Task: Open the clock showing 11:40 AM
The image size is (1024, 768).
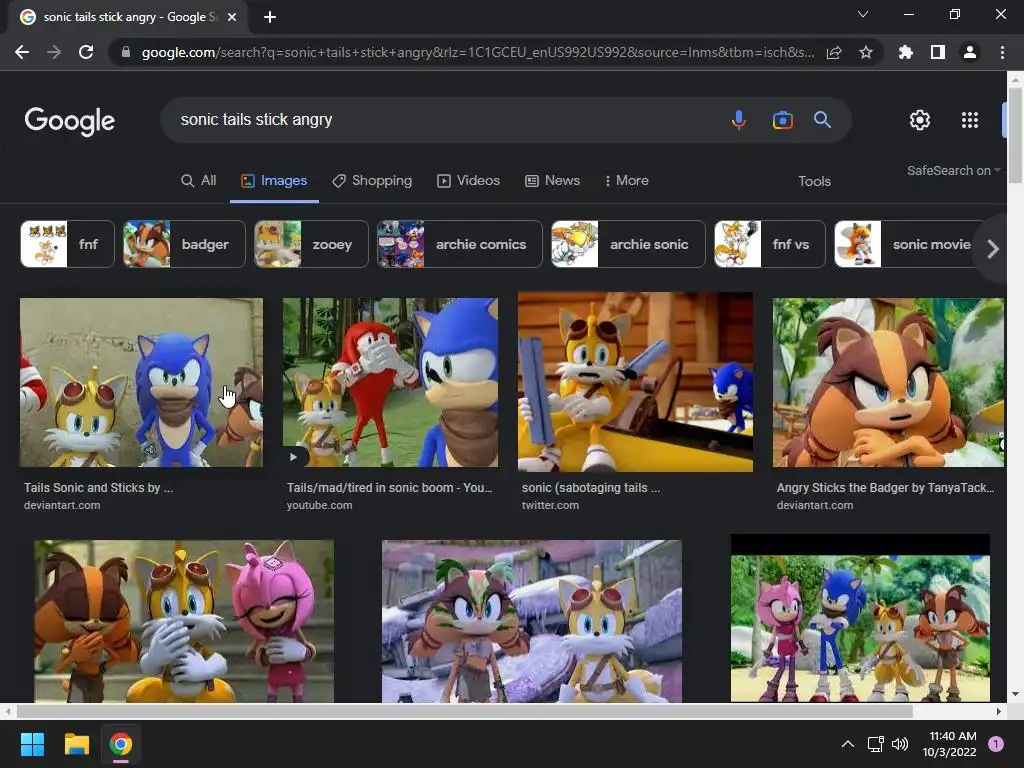Action: coord(949,744)
